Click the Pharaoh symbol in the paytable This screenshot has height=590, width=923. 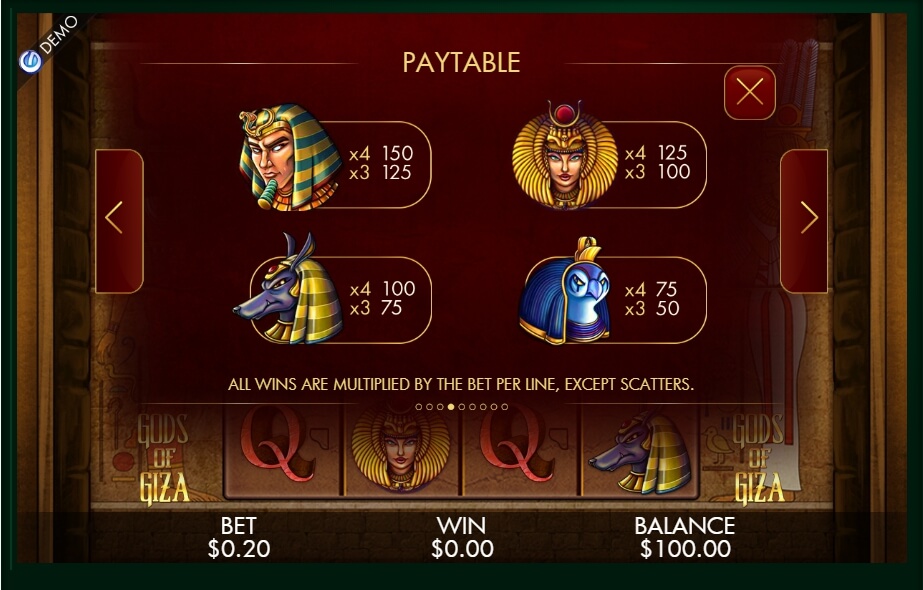point(290,157)
